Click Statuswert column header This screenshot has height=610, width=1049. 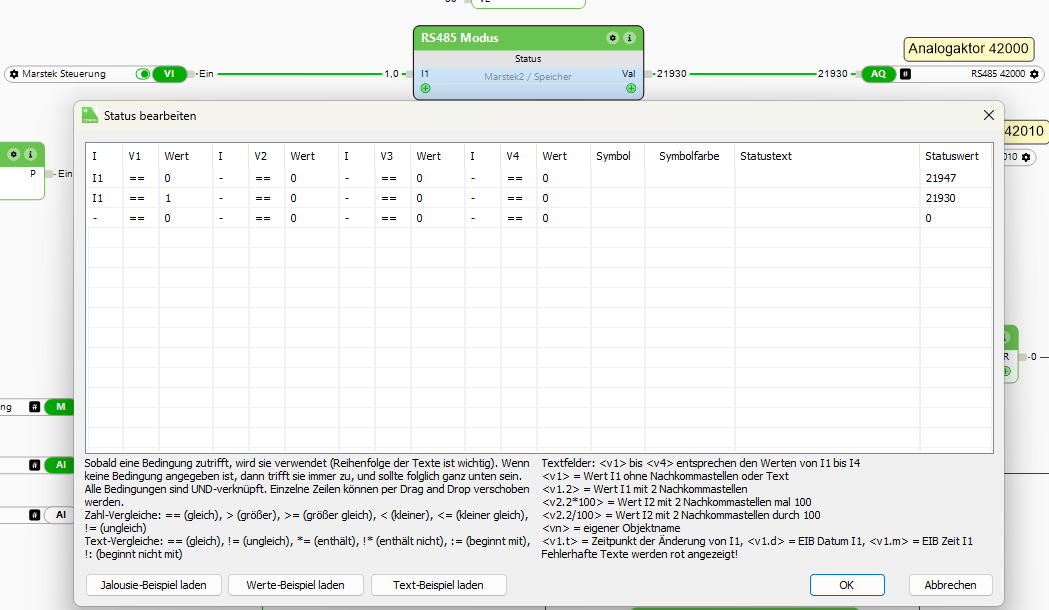955,156
